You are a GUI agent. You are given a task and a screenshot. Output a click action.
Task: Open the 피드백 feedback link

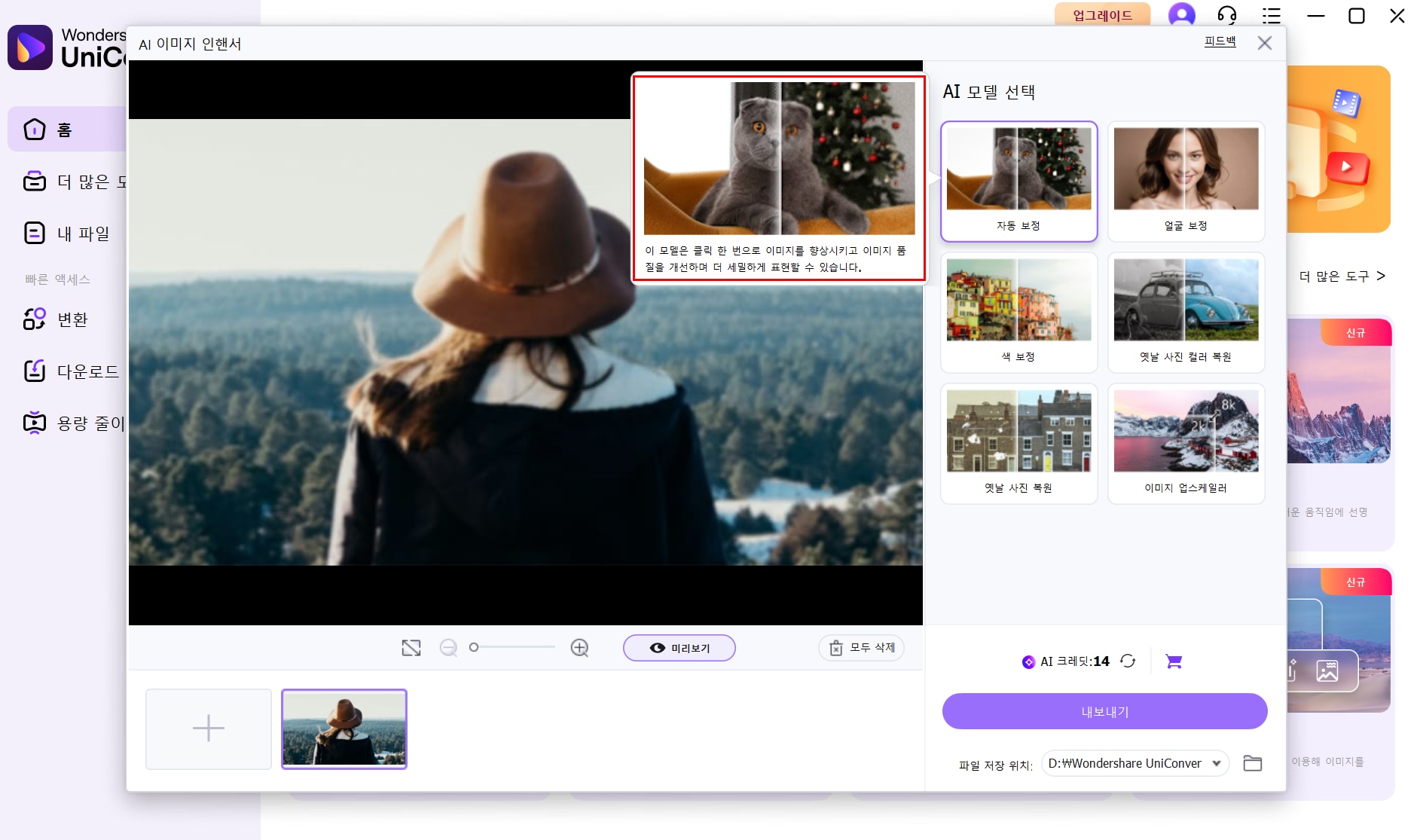click(1219, 42)
